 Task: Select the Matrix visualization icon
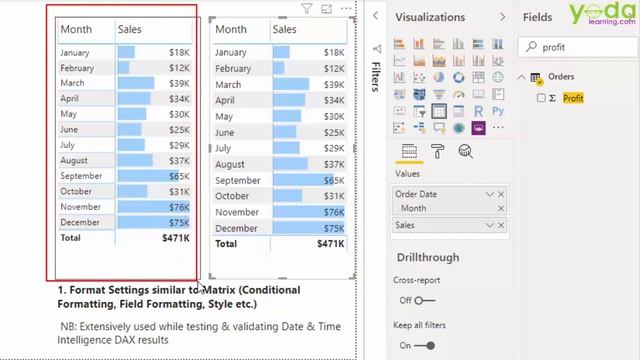coord(458,111)
